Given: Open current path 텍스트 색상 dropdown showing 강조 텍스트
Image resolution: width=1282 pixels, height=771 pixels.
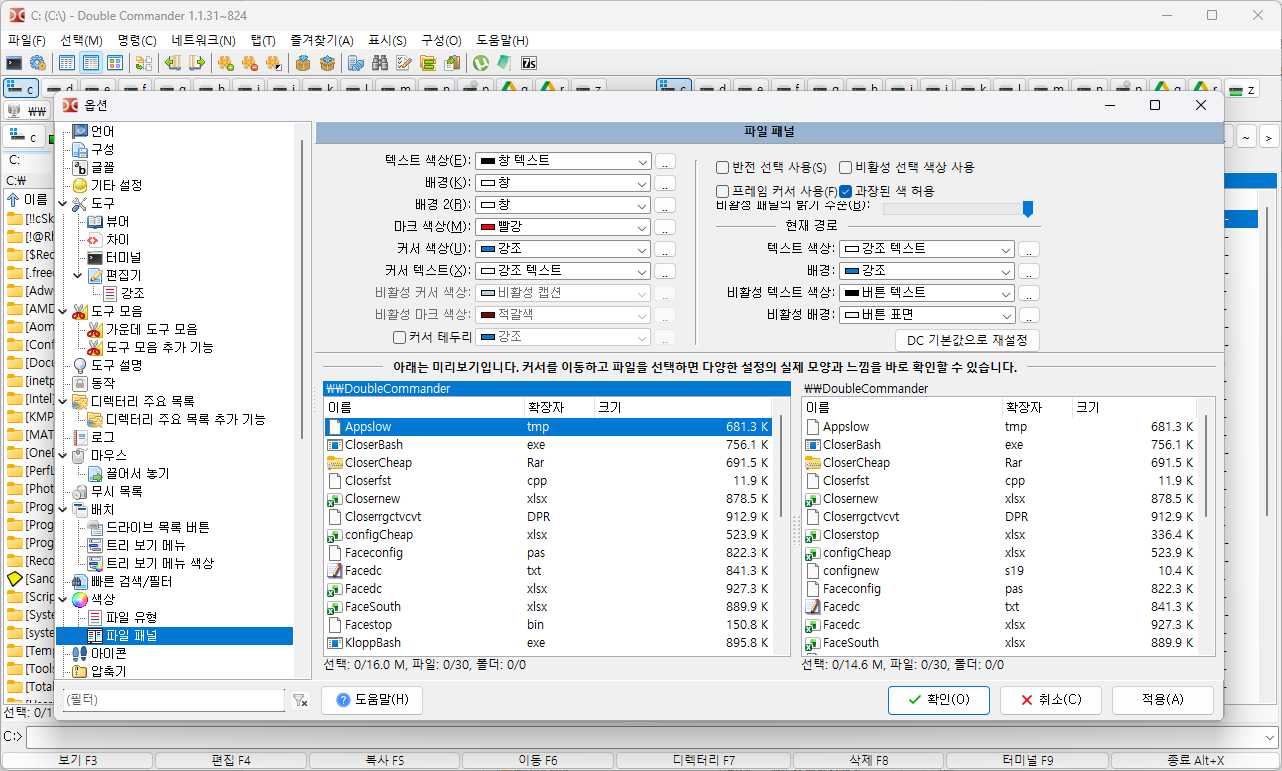Looking at the screenshot, I should point(927,249).
